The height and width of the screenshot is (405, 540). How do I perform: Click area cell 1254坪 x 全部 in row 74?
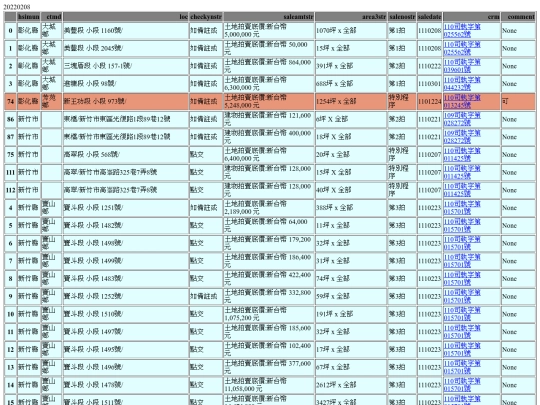point(351,101)
